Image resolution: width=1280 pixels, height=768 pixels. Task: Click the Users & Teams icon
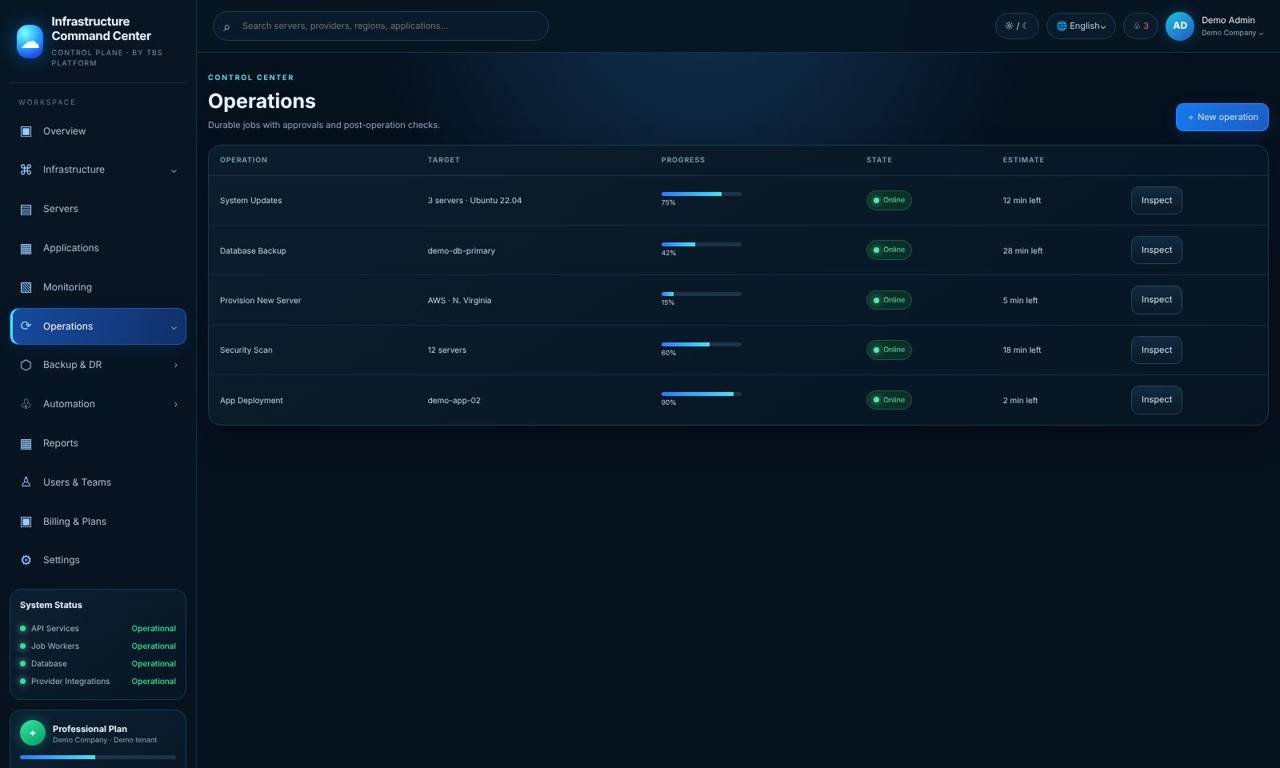tap(26, 482)
